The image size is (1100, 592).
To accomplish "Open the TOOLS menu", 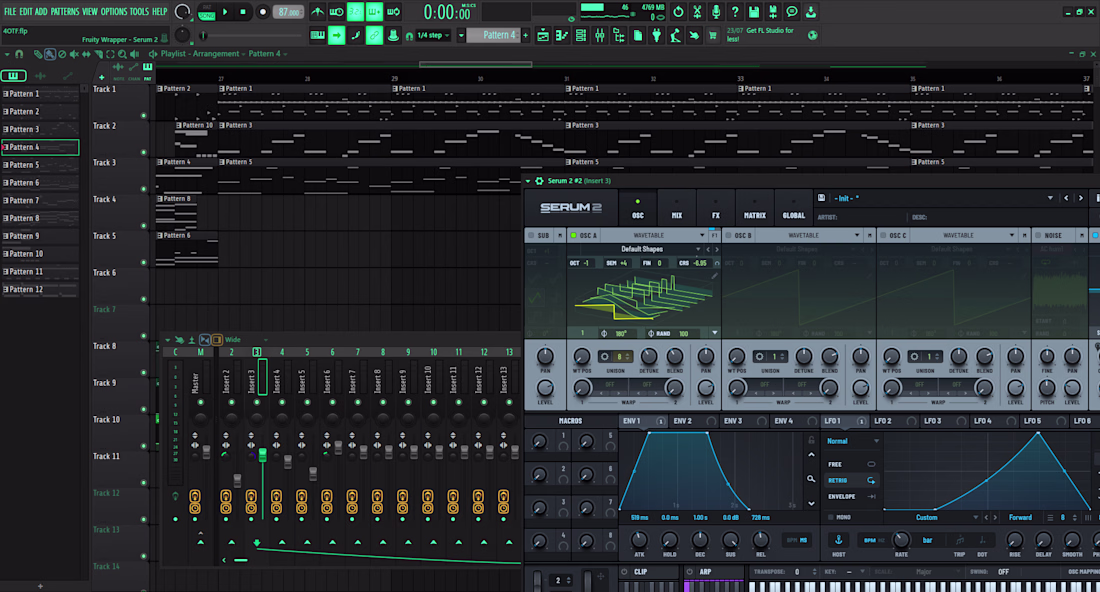I will 140,12.
